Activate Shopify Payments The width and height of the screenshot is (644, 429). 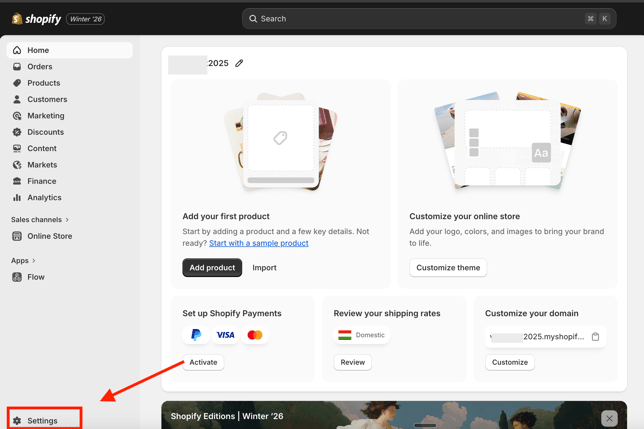(x=203, y=362)
